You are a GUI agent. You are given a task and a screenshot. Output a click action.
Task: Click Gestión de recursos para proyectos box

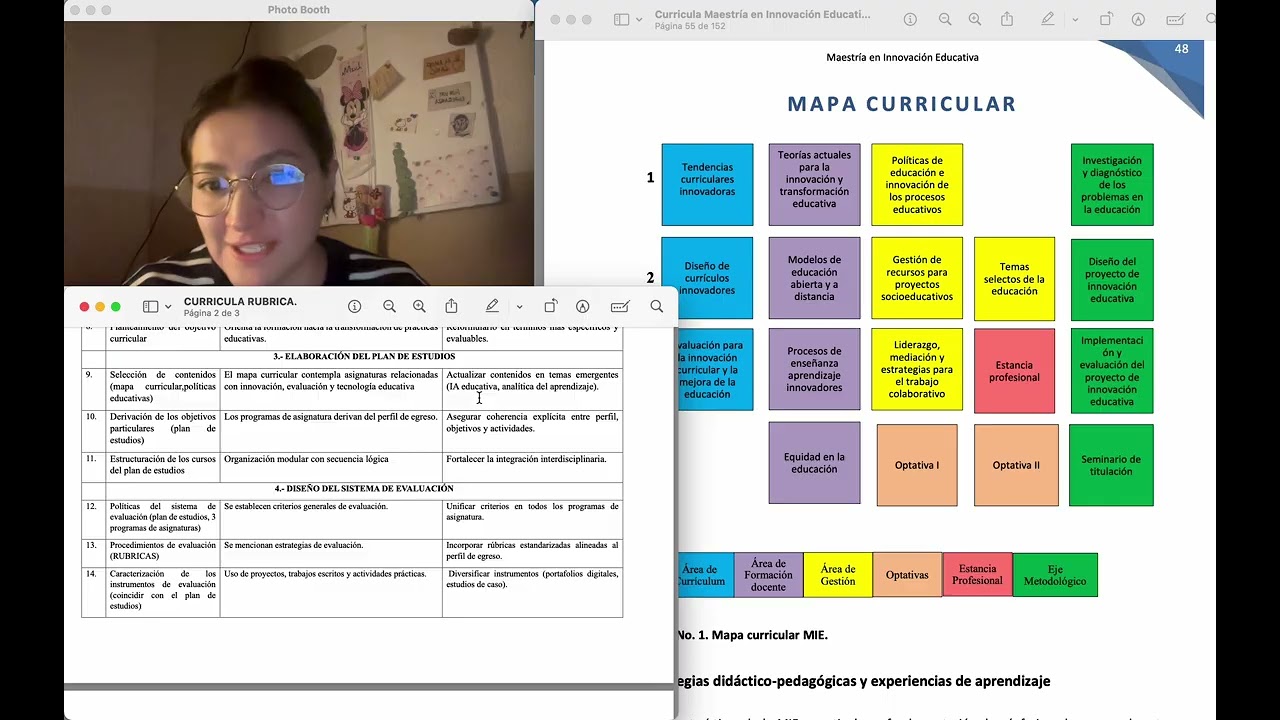(917, 278)
